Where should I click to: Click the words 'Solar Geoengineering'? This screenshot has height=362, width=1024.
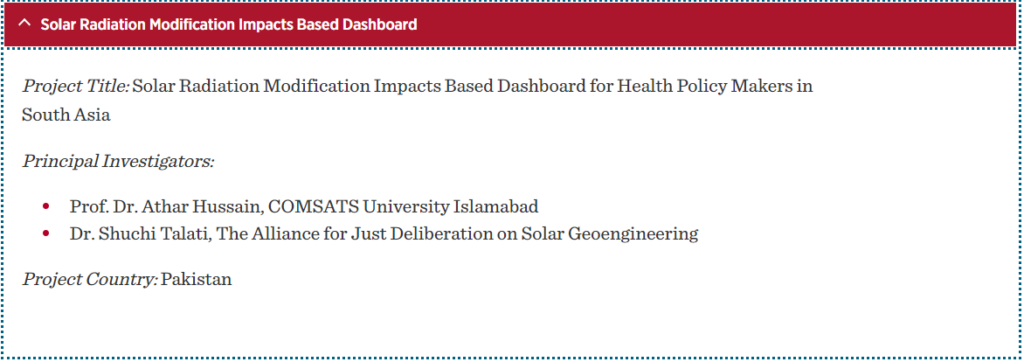pyautogui.click(x=610, y=234)
